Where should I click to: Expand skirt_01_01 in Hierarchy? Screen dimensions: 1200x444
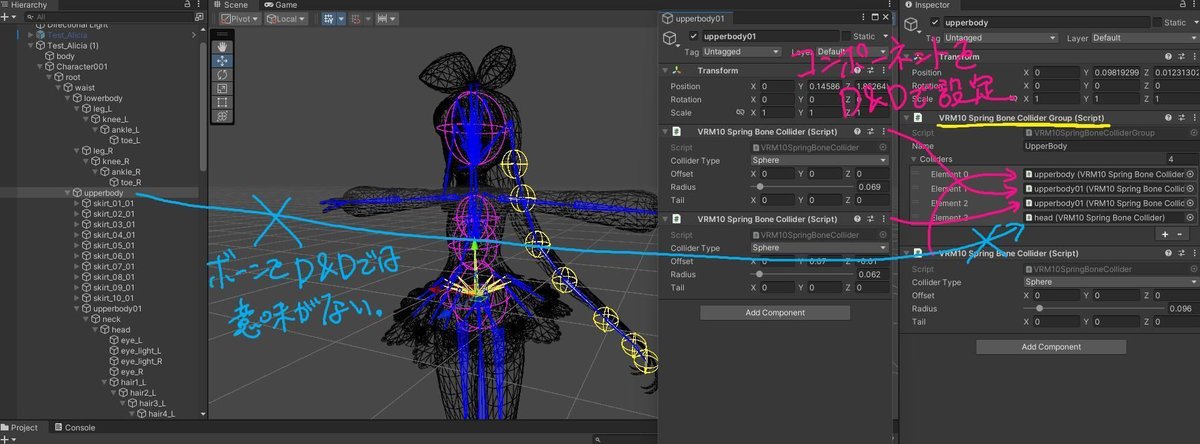[x=78, y=203]
